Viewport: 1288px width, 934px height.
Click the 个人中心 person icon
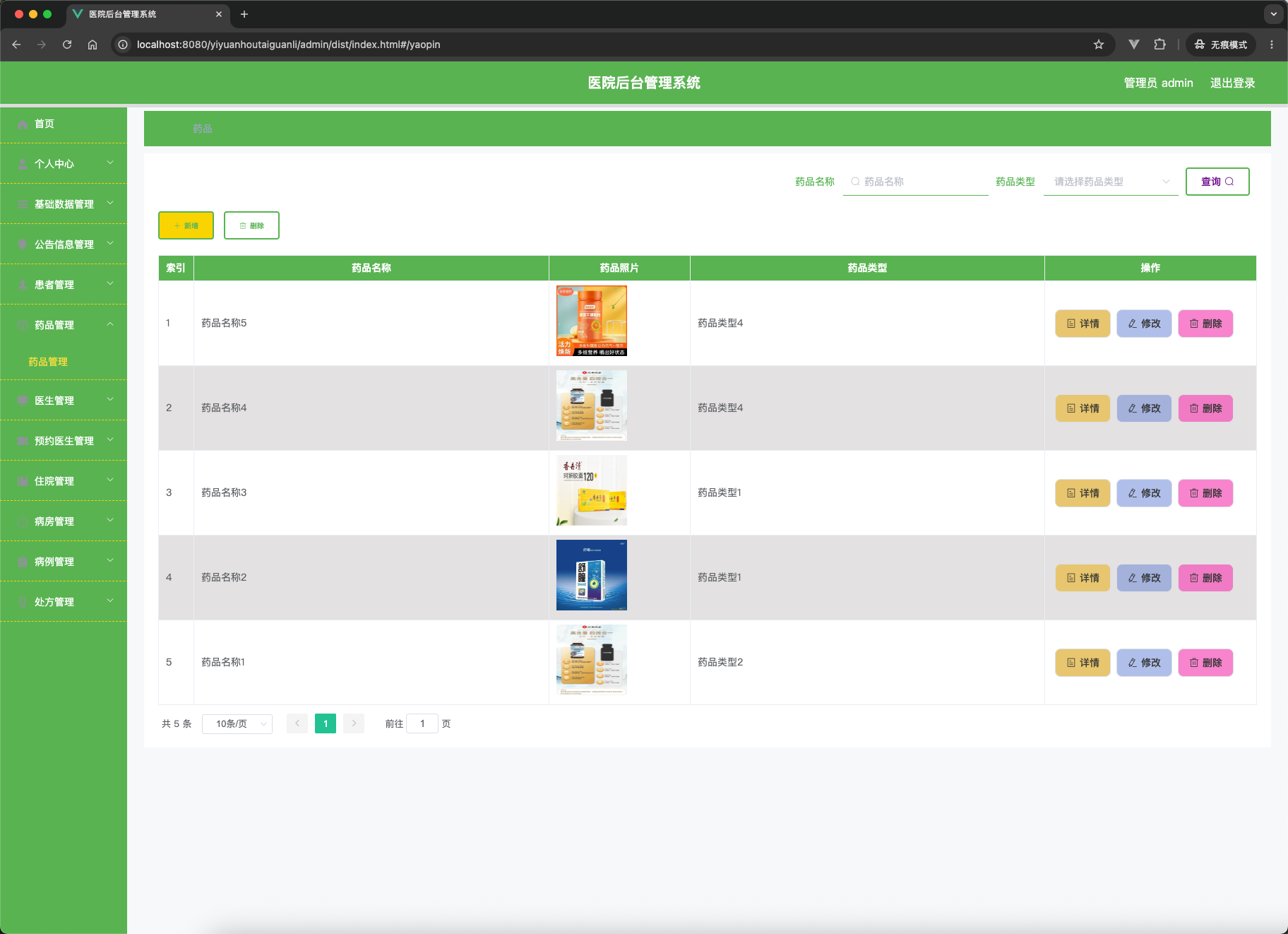pos(23,164)
